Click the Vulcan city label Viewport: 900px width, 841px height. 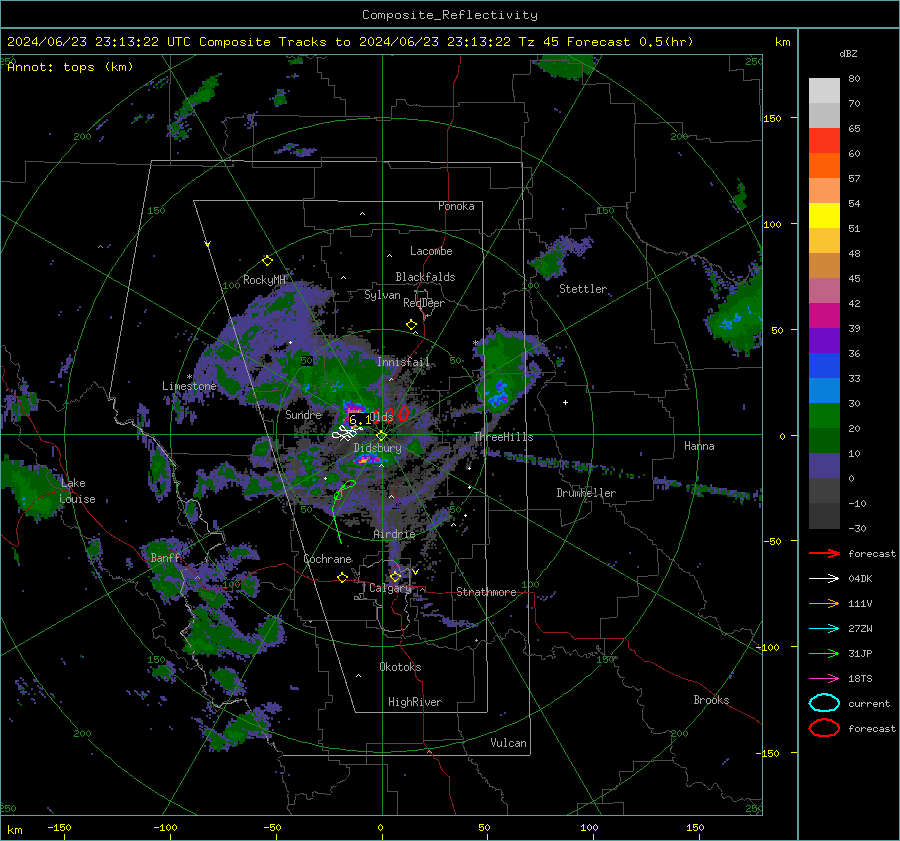point(509,743)
